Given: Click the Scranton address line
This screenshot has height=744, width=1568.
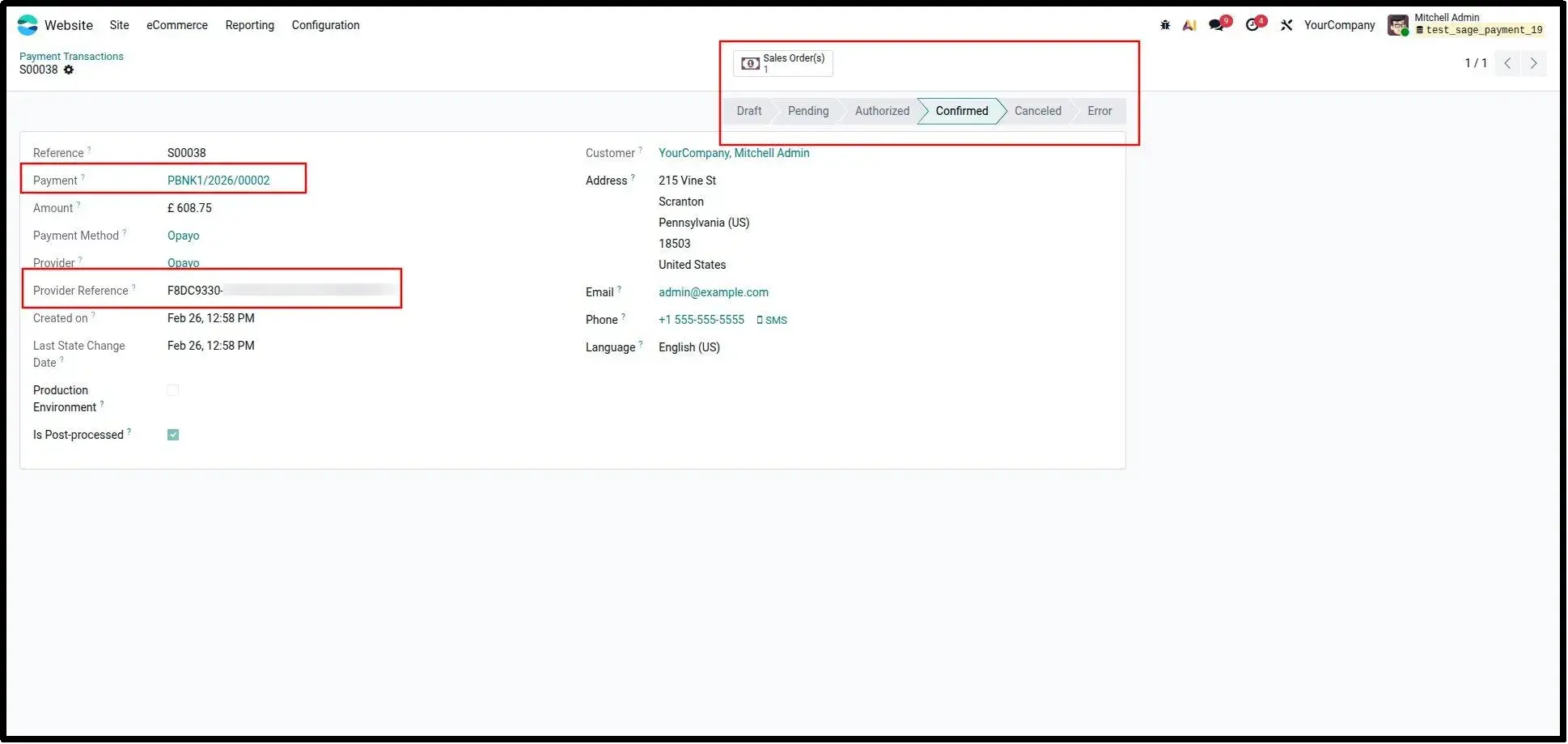Looking at the screenshot, I should [681, 202].
